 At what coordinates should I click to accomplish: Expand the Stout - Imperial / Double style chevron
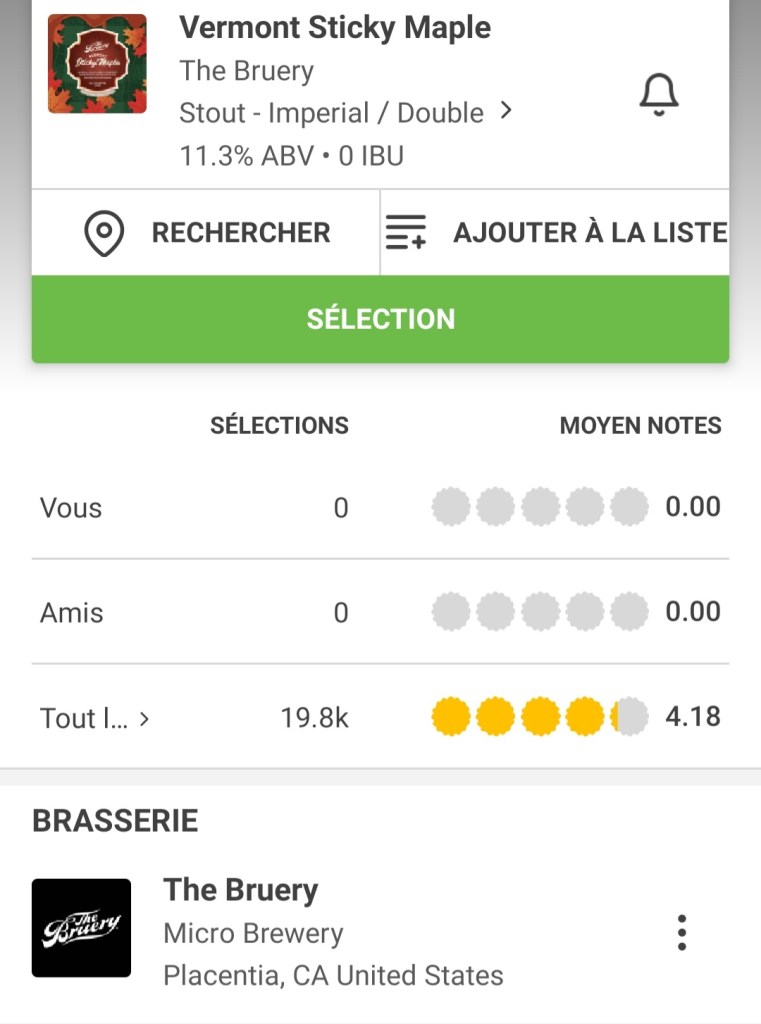point(506,111)
